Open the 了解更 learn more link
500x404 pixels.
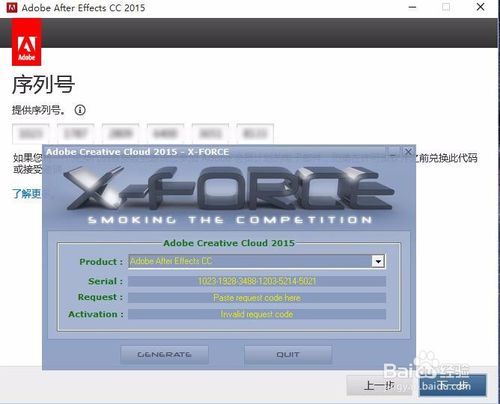pyautogui.click(x=27, y=194)
